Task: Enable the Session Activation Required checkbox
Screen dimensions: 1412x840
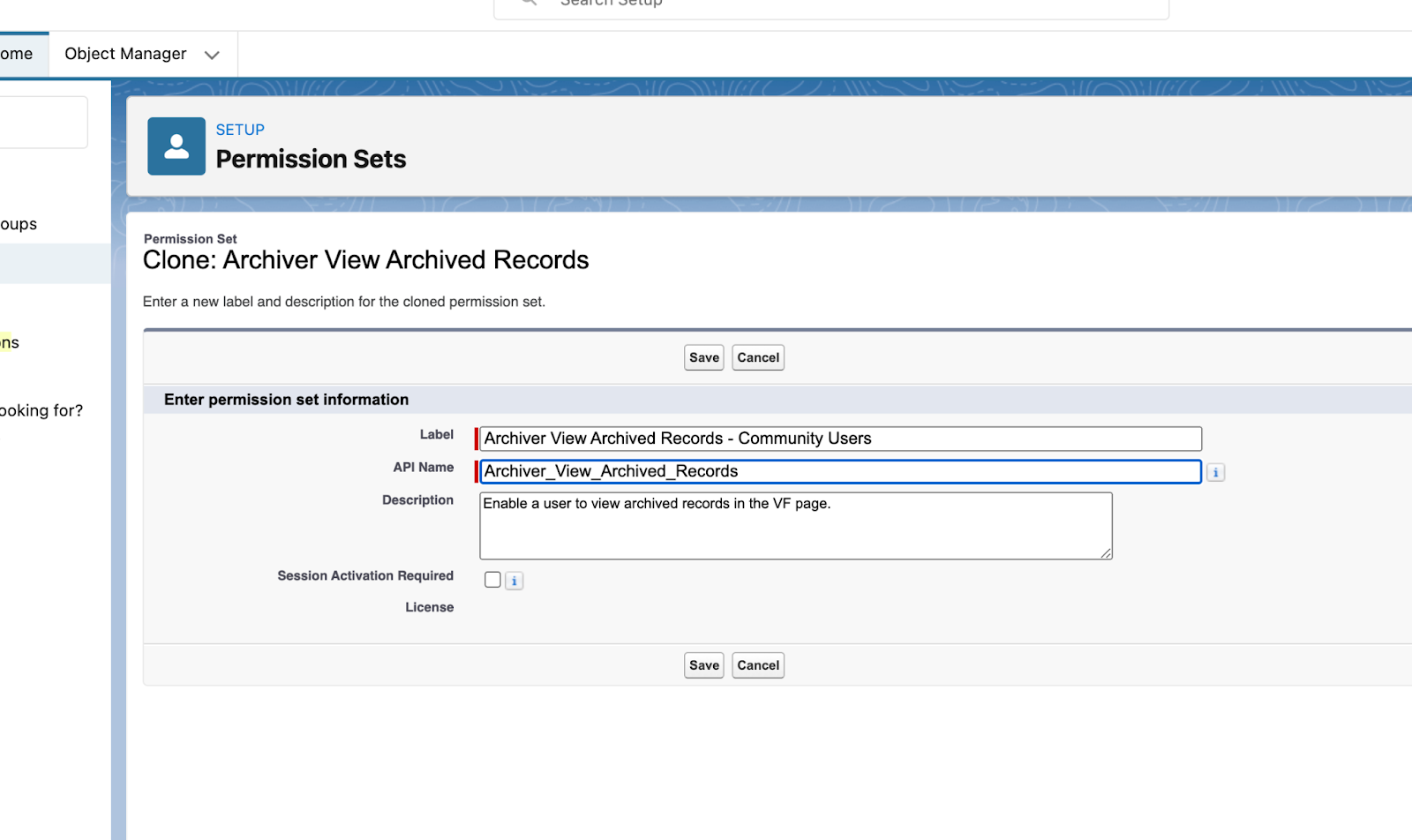Action: pyautogui.click(x=492, y=580)
